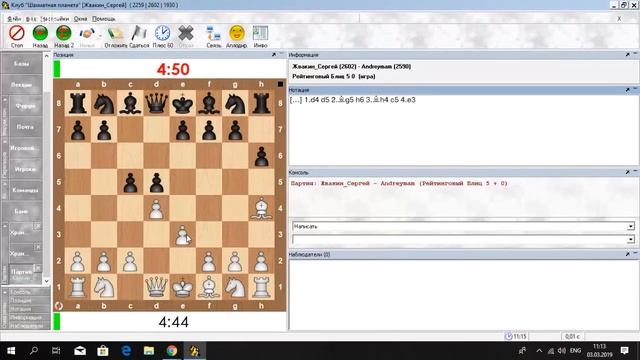
Task: Open the Игроки sidebar section
Action: pyautogui.click(x=25, y=169)
